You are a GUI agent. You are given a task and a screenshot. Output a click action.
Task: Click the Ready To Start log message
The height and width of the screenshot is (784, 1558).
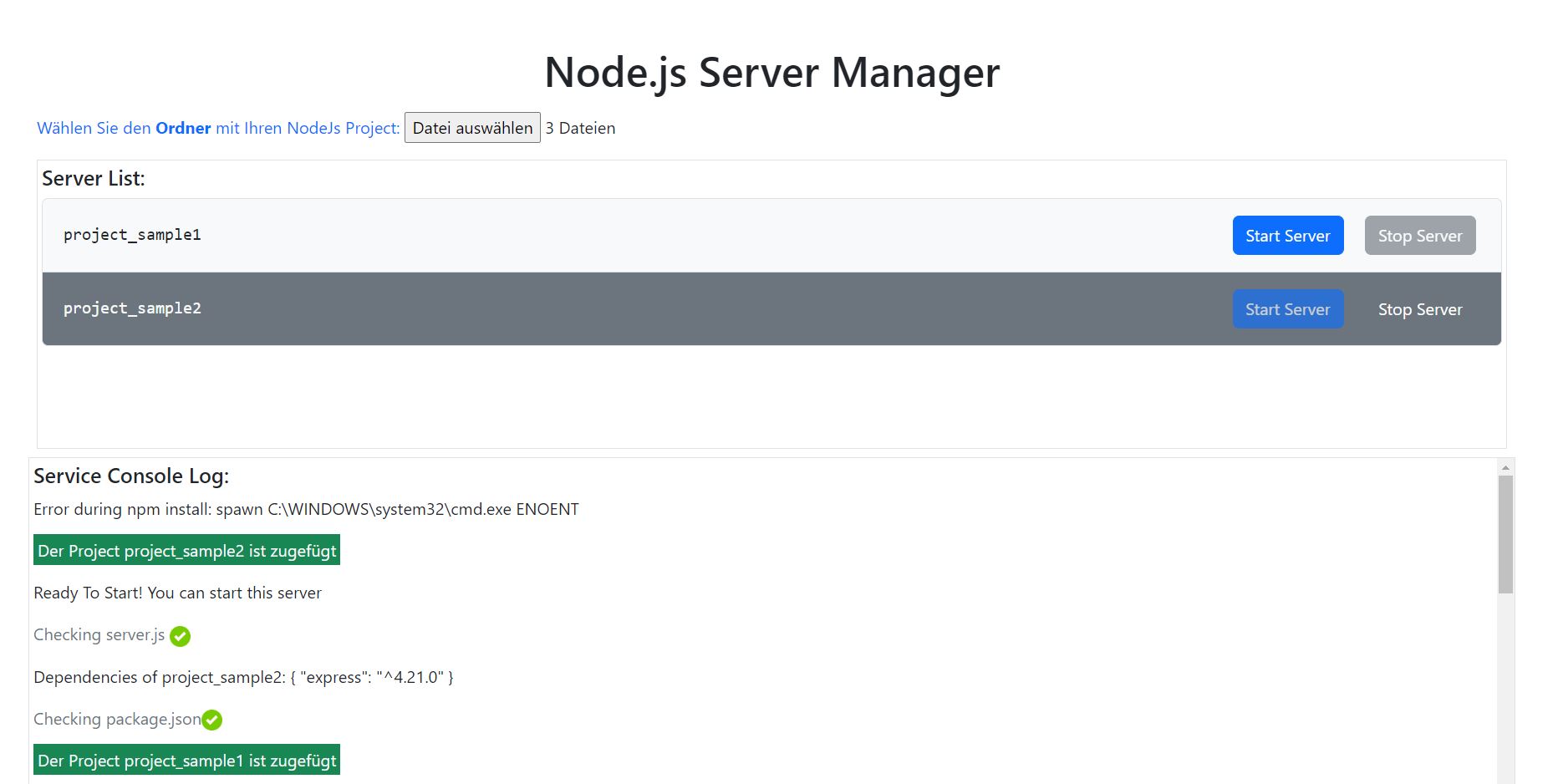pyautogui.click(x=177, y=593)
